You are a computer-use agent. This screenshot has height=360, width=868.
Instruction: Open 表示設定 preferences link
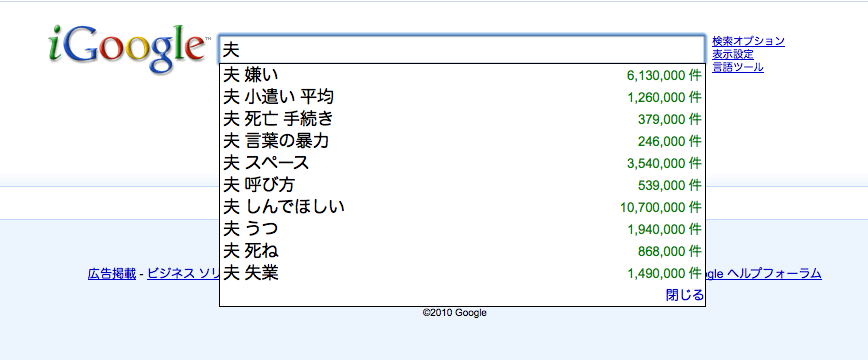[x=733, y=54]
